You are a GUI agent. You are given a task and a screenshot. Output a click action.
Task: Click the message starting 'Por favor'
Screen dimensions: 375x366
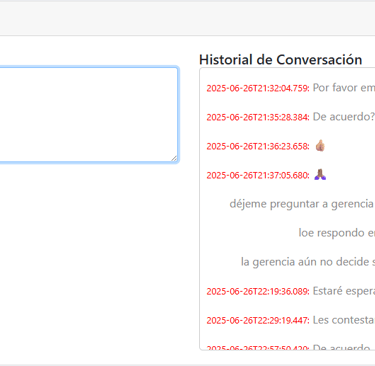[x=344, y=88]
